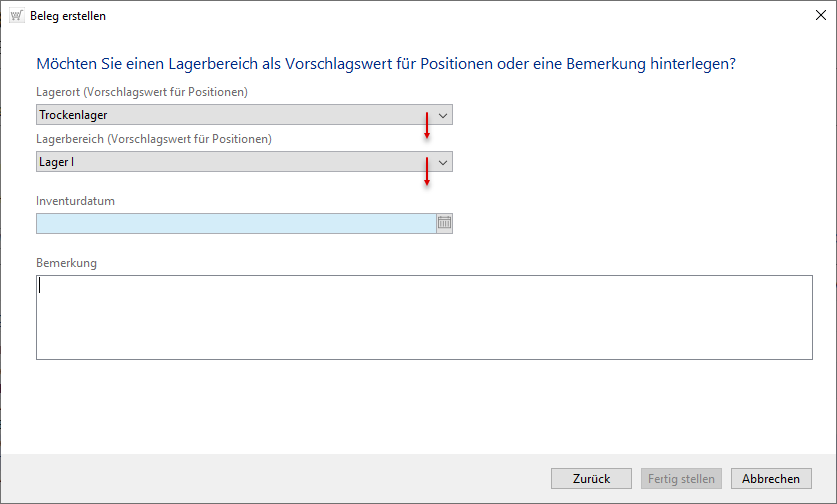Click the Lagerbereich (Vorschlagswert für Positionen) label
The width and height of the screenshot is (837, 504).
pos(154,139)
